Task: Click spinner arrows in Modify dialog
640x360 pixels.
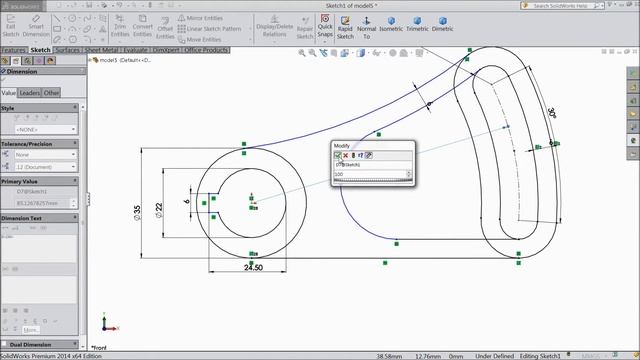Action: [x=409, y=174]
